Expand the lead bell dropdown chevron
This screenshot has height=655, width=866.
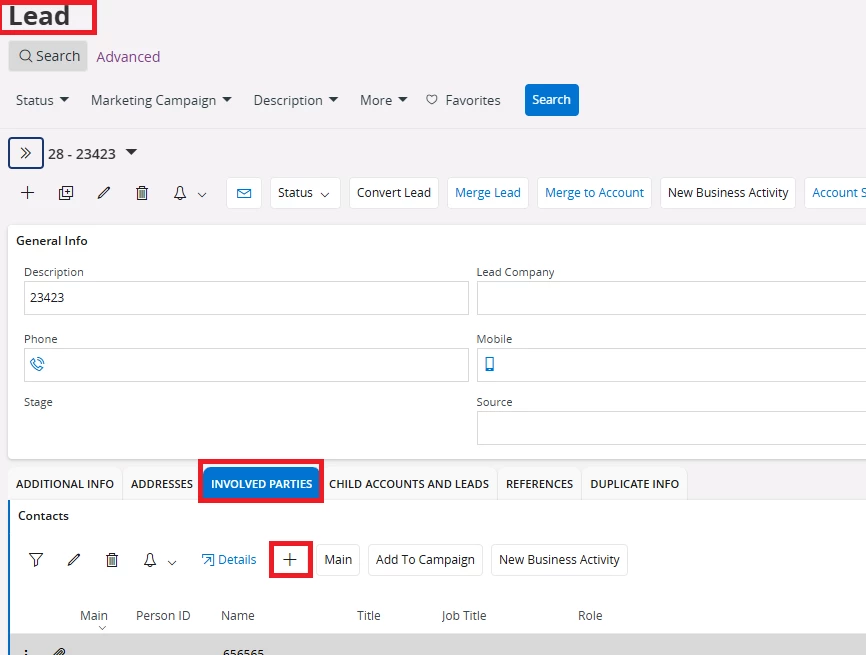coord(202,194)
